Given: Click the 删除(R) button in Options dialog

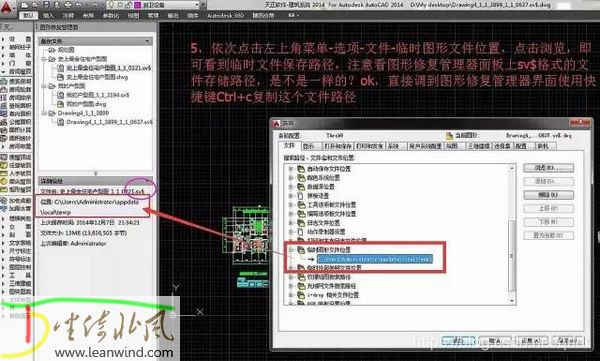Looking at the screenshot, I should [x=548, y=195].
